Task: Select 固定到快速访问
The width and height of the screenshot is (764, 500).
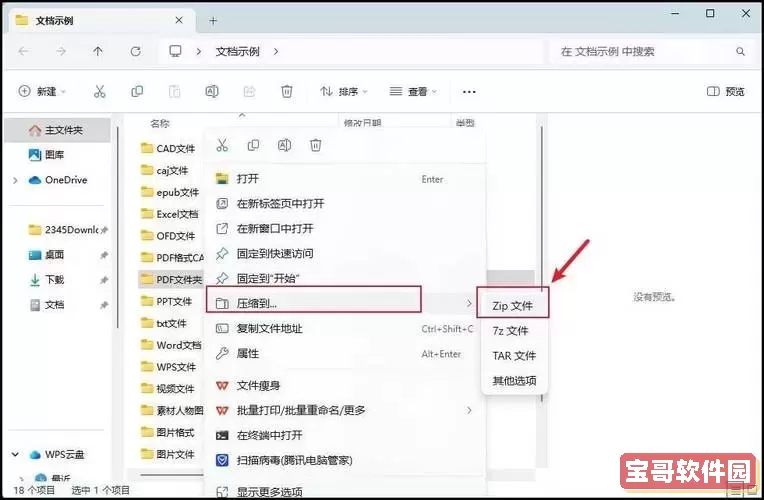Action: 344,253
